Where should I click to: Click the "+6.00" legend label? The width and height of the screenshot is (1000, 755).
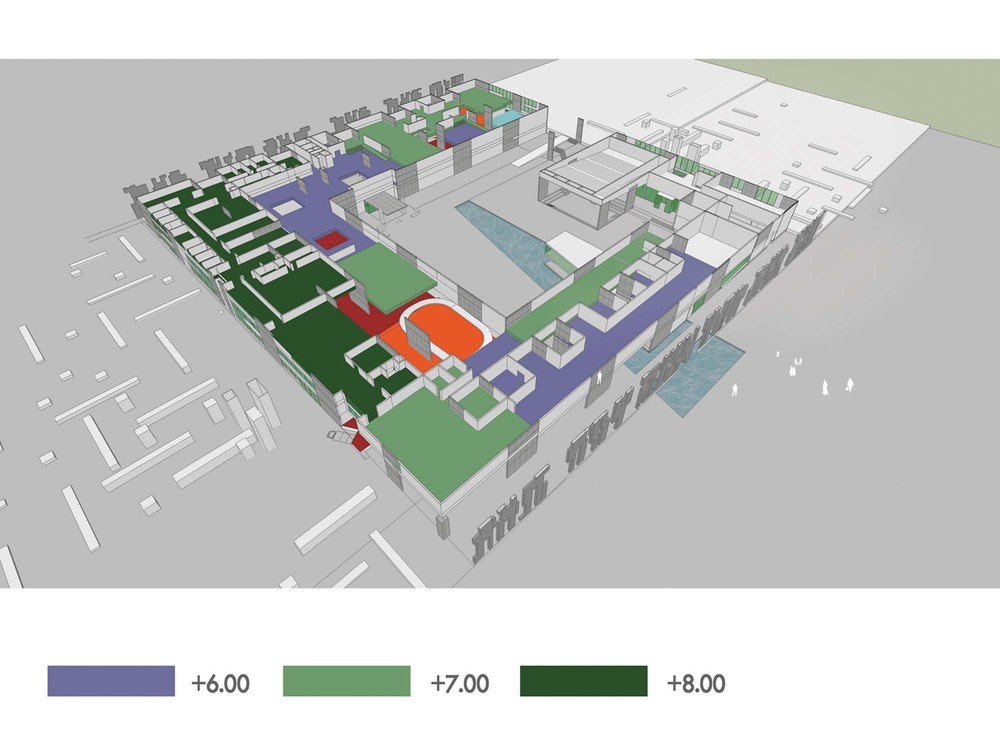[221, 684]
